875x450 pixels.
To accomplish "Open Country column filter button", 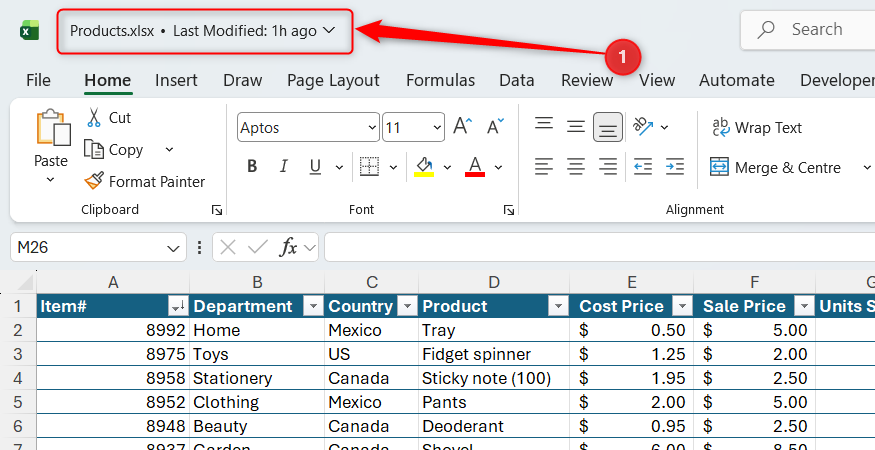I will pos(408,307).
